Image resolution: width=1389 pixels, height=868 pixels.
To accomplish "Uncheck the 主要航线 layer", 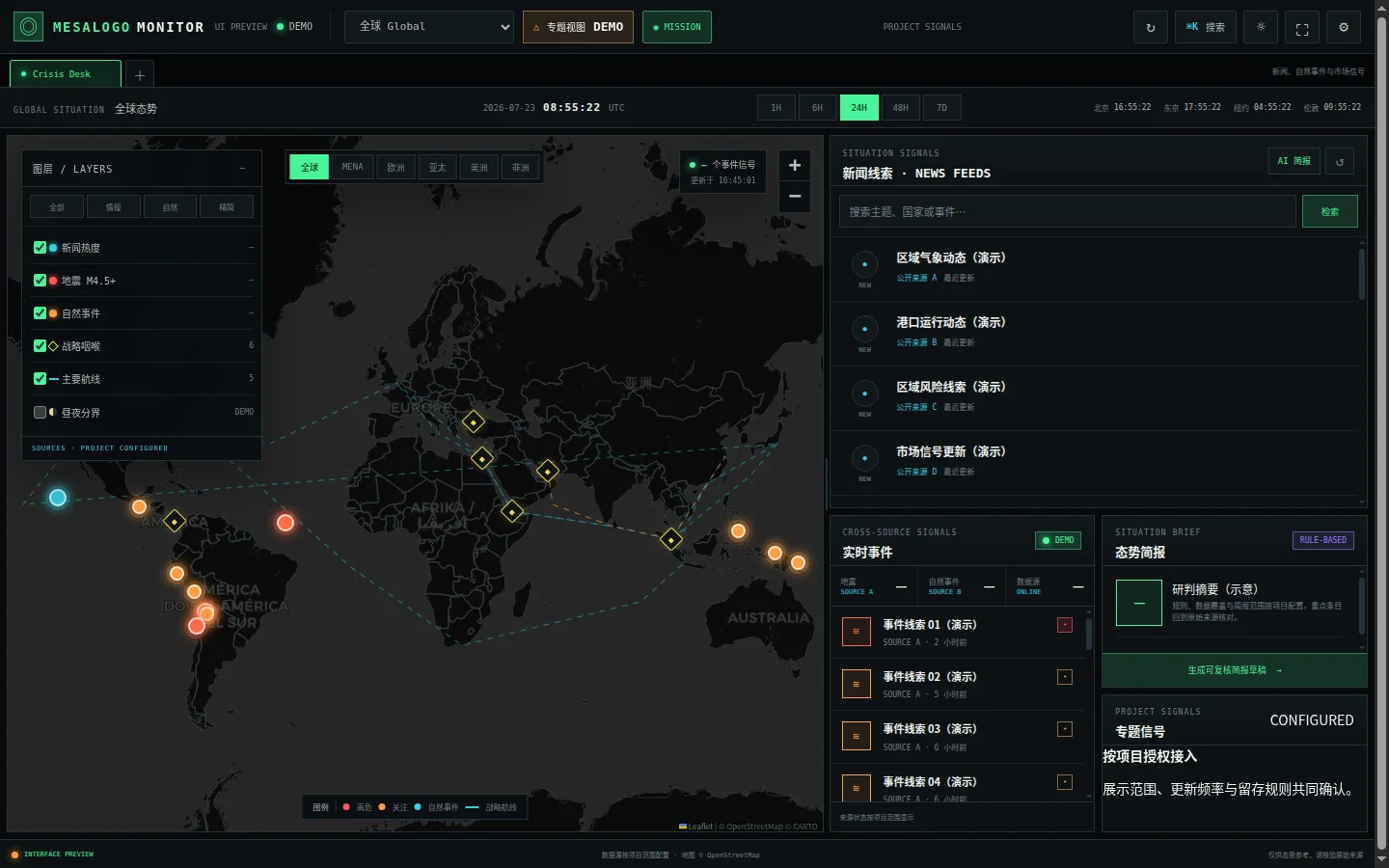I will click(x=40, y=379).
